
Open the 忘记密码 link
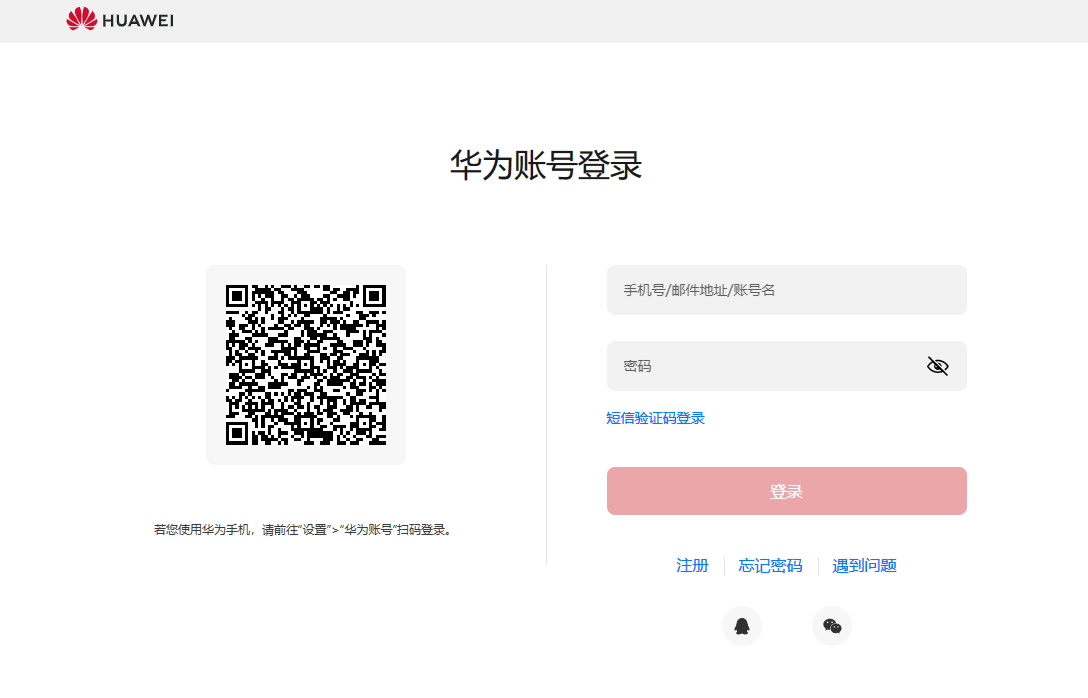coord(770,565)
